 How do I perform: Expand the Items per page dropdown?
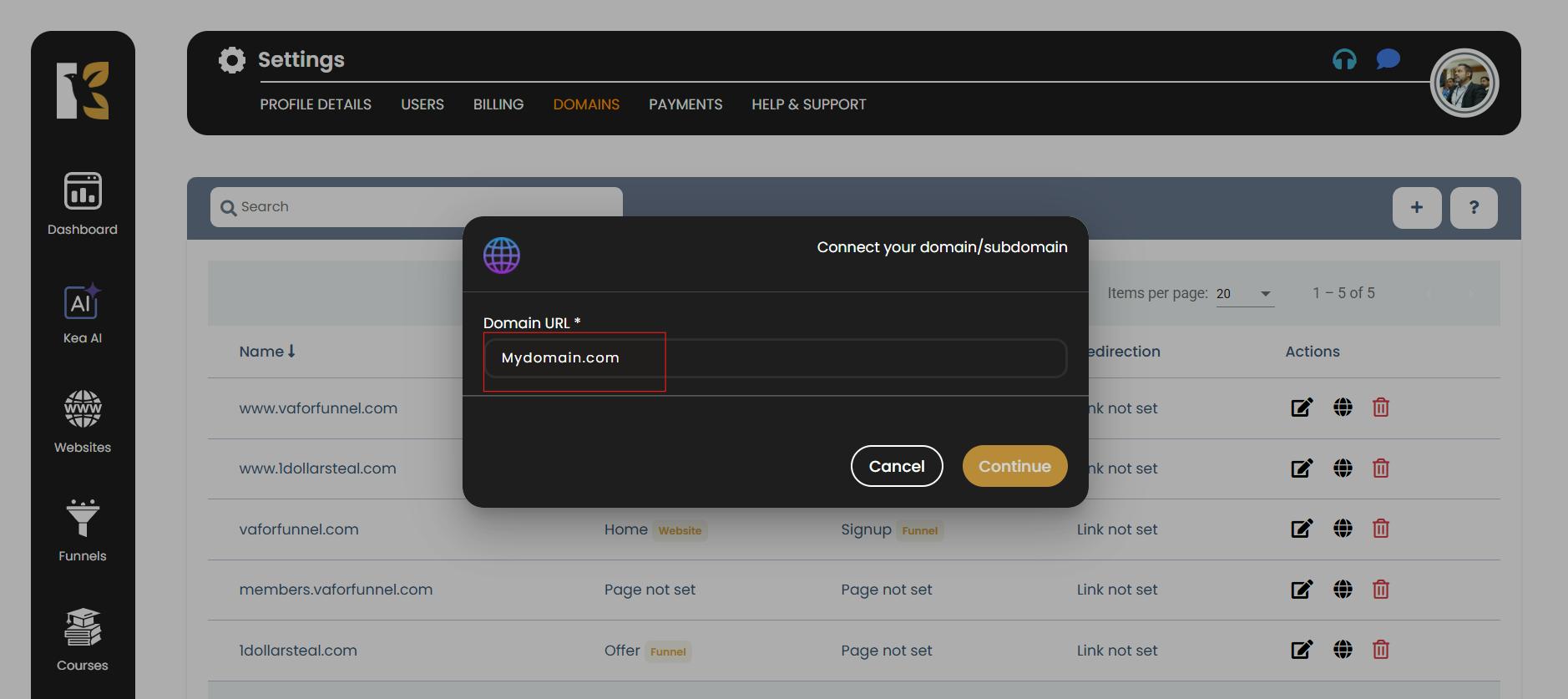1245,294
